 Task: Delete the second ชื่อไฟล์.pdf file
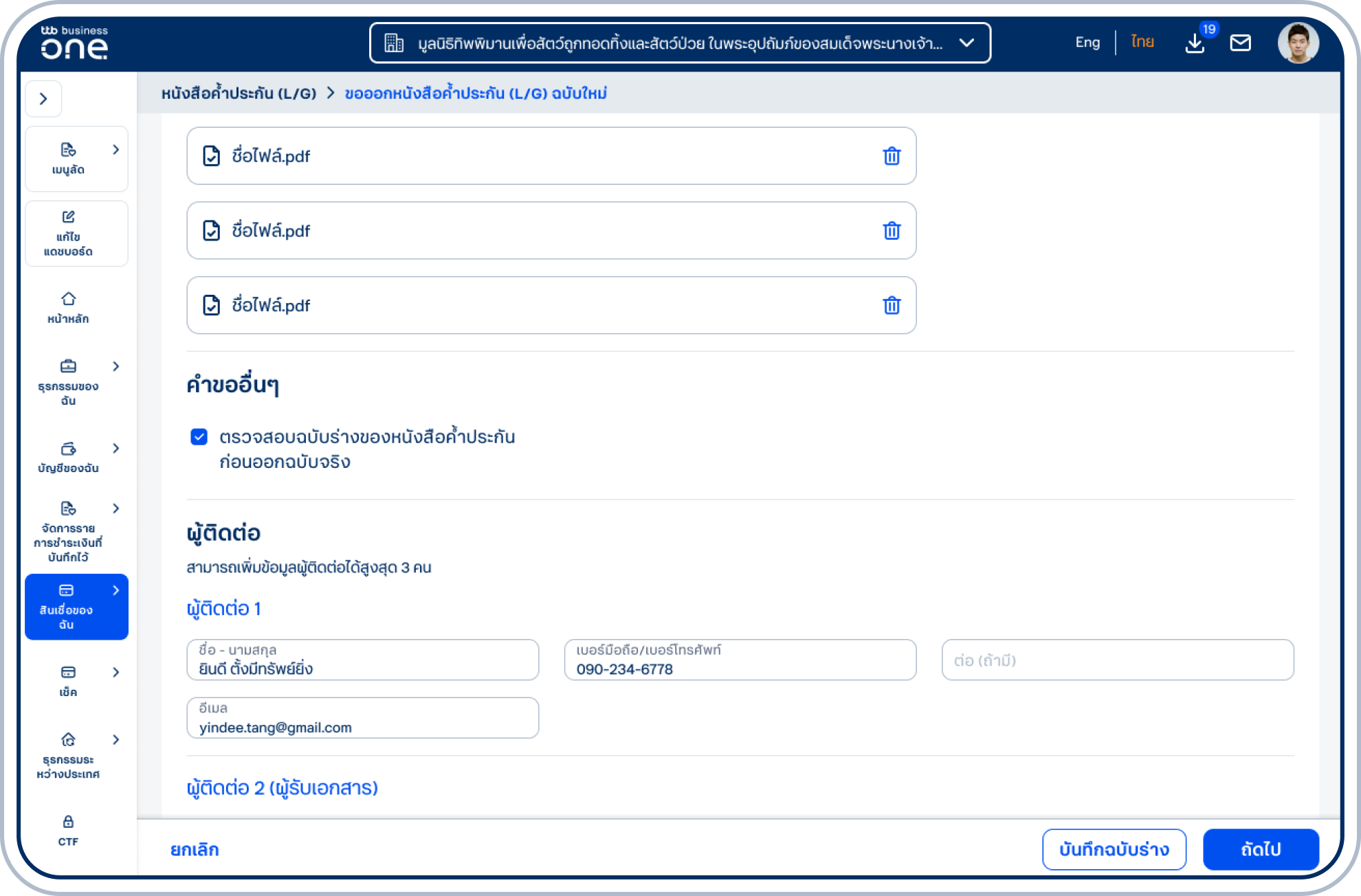(892, 231)
